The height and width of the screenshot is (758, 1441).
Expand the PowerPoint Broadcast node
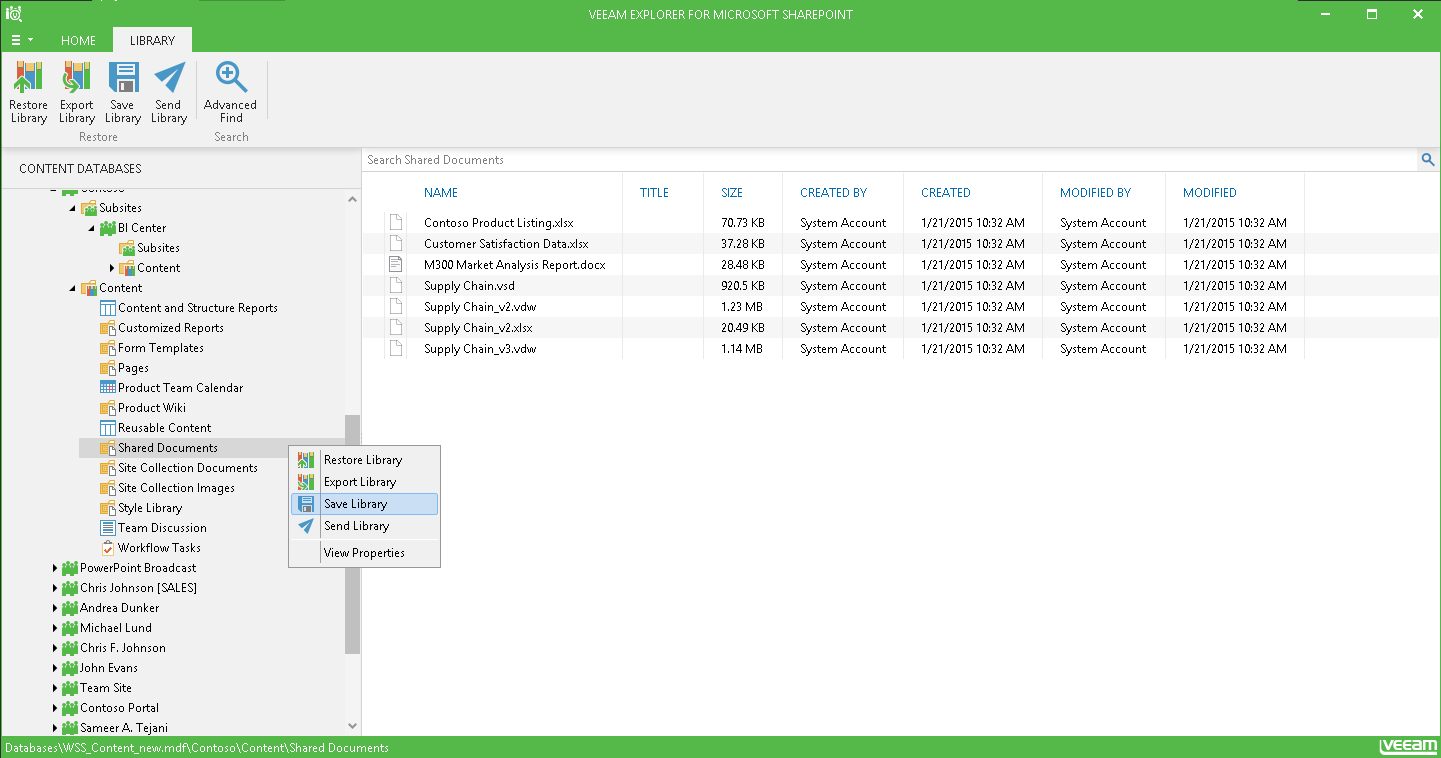(54, 568)
